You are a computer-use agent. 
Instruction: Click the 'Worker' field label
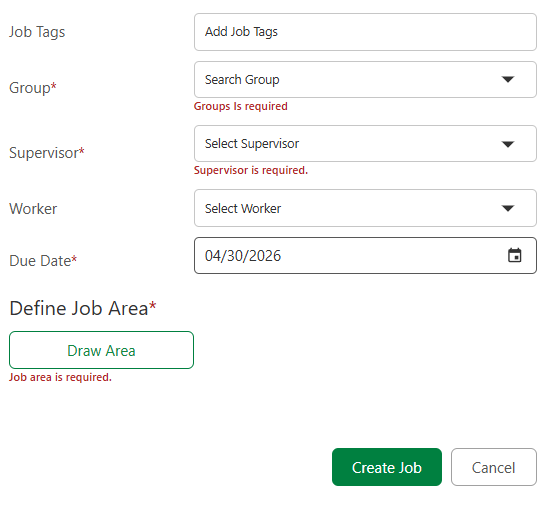point(33,209)
